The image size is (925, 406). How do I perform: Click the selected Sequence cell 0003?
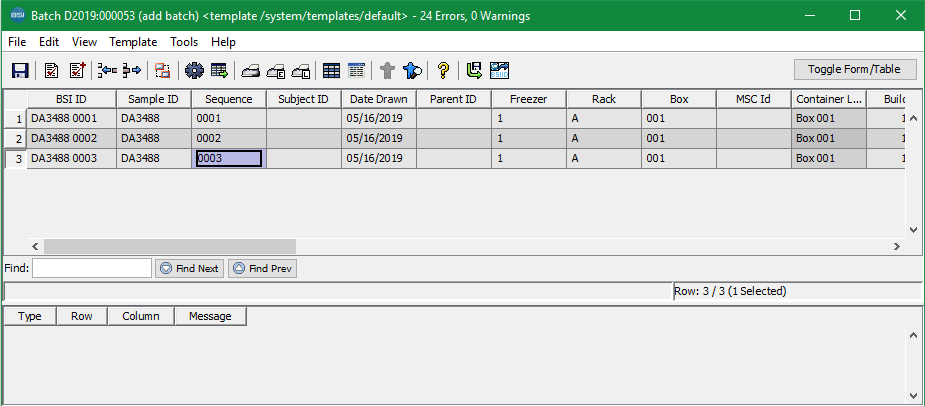pos(229,158)
